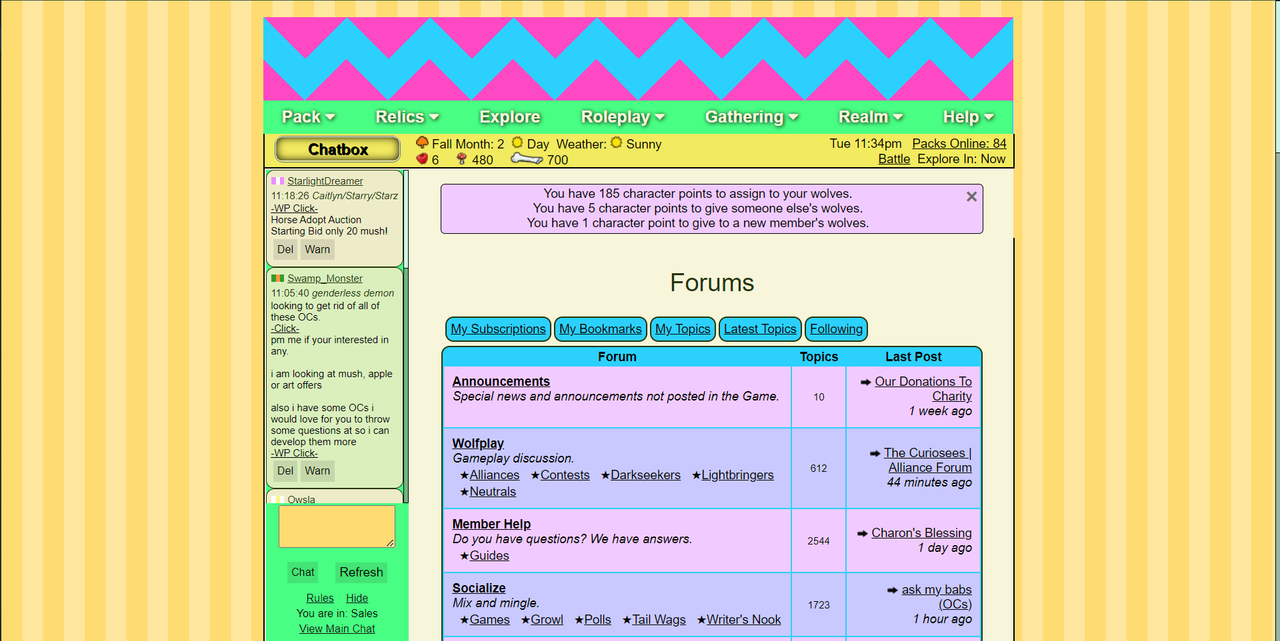
Task: Open the Wolfplay forum
Action: point(478,443)
